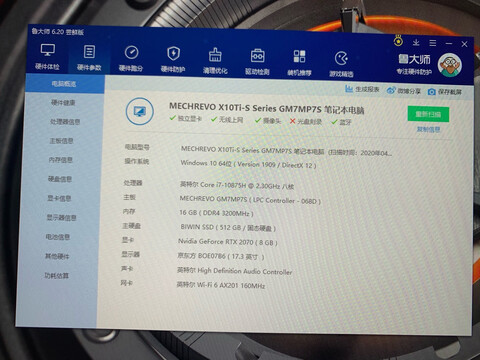Screen dimensions: 480x360
Task: Click the Core i7-10875H processor value
Action: click(x=237, y=185)
